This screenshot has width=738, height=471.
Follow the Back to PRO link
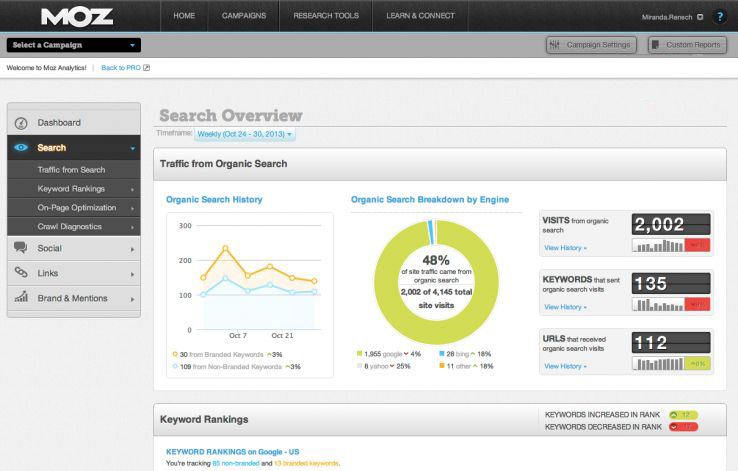[121, 68]
